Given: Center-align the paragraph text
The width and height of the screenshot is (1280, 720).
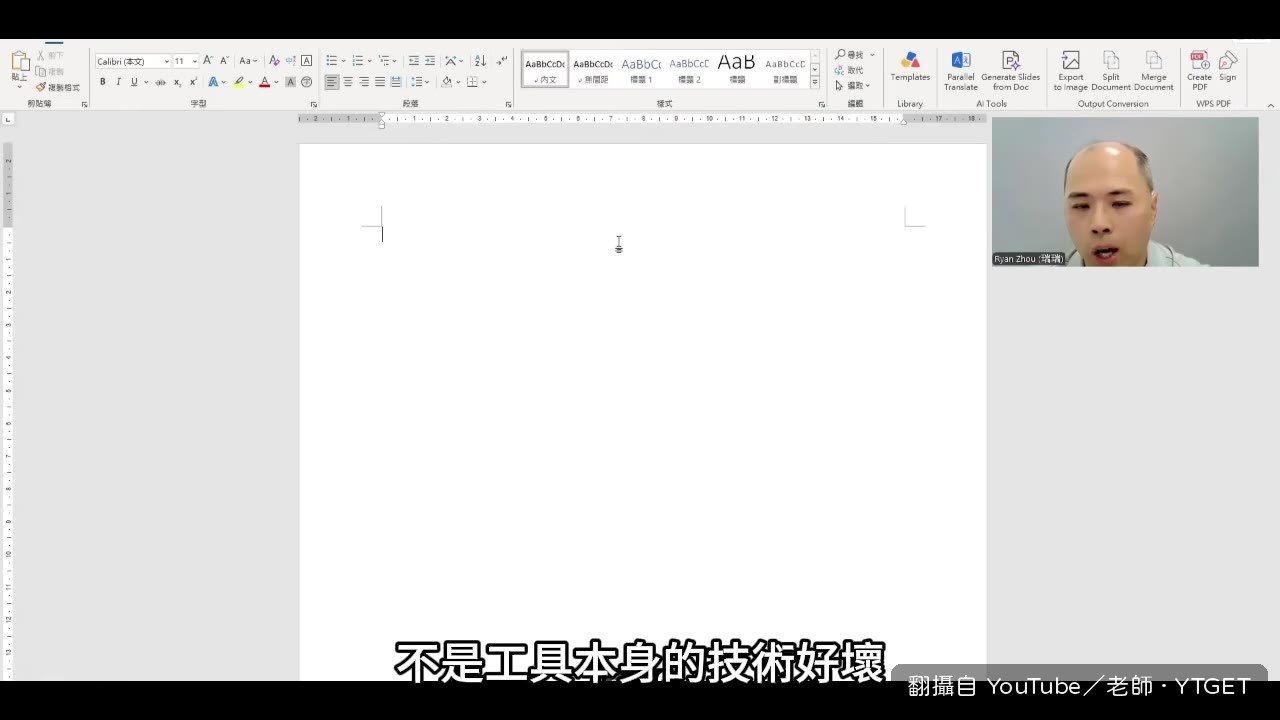Looking at the screenshot, I should coord(348,82).
